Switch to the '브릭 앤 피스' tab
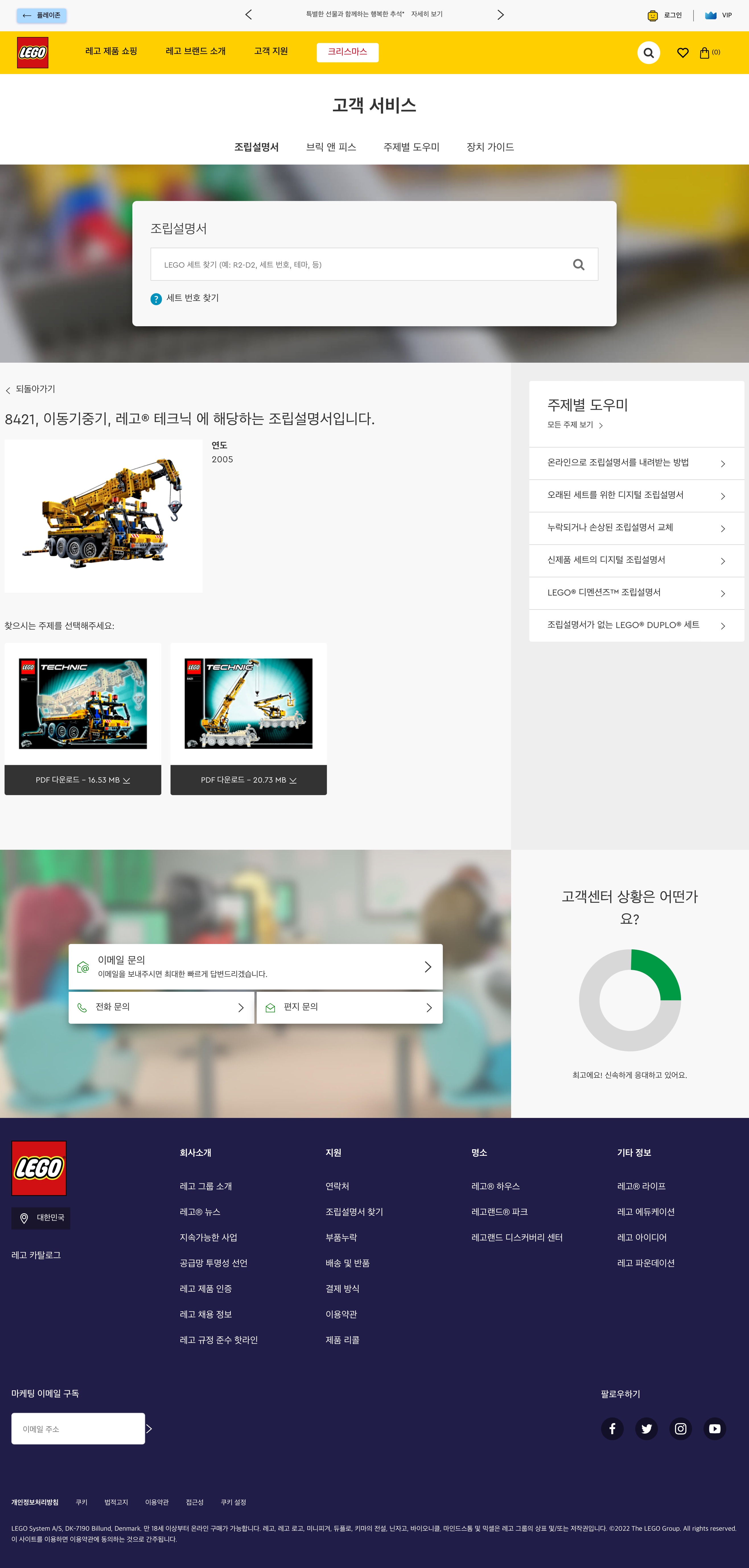Image resolution: width=749 pixels, height=1568 pixels. click(x=330, y=147)
